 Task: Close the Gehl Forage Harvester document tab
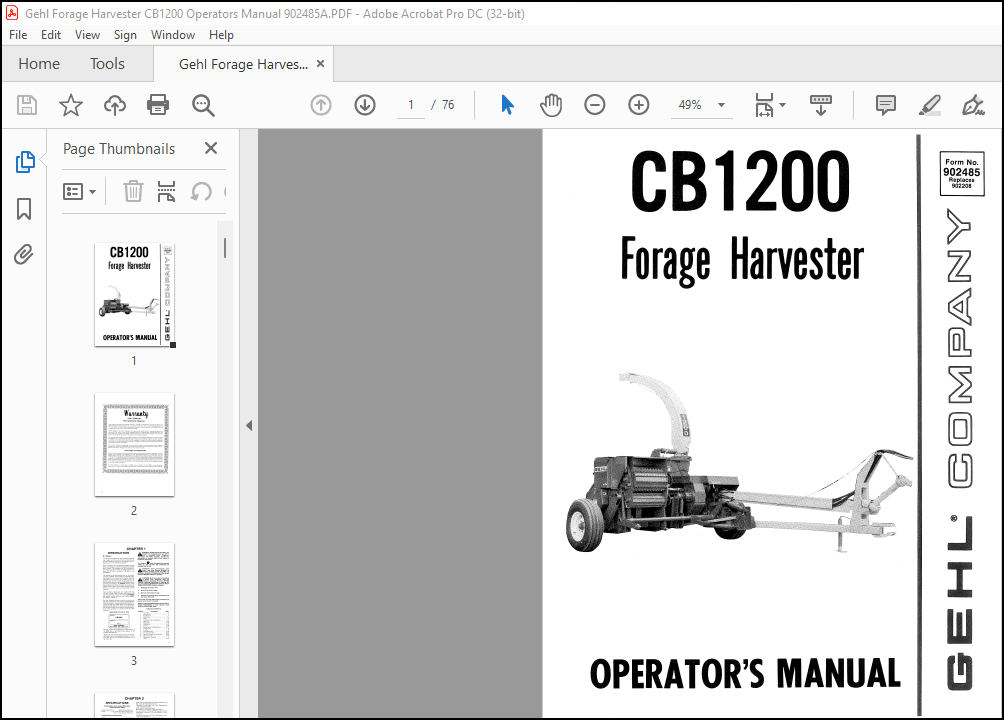click(x=321, y=63)
